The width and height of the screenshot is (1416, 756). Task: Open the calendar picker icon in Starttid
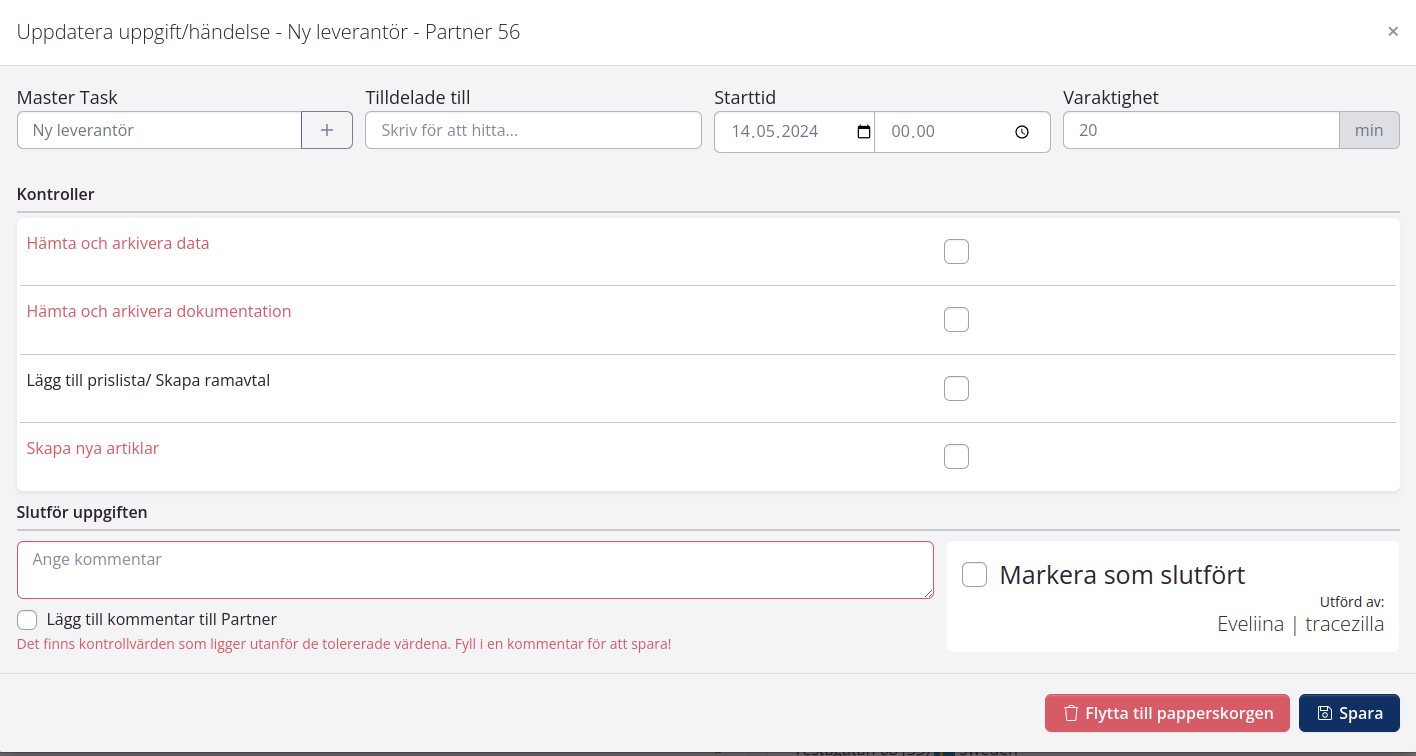[864, 132]
